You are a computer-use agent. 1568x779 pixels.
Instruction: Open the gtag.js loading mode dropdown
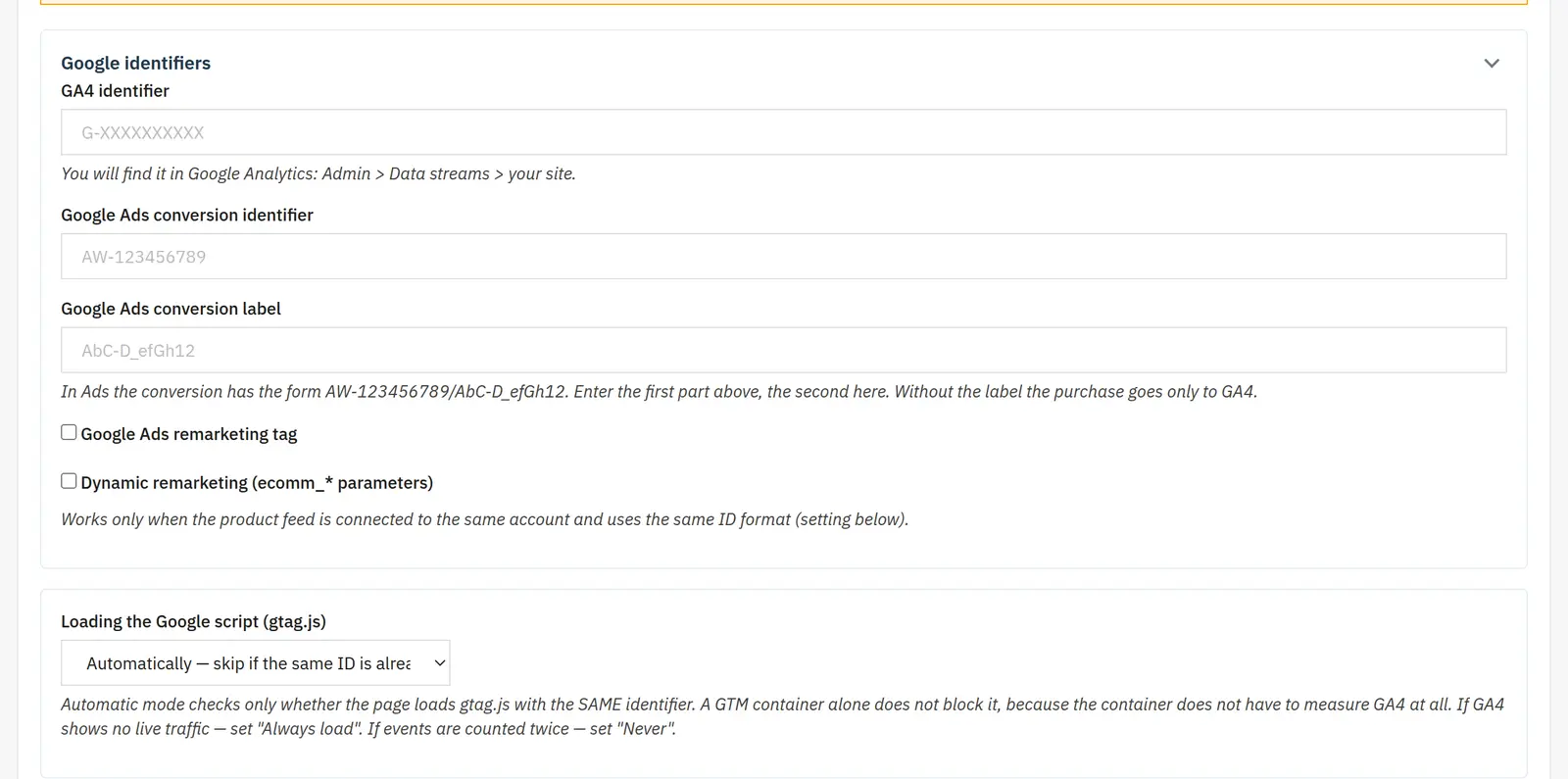tap(255, 663)
